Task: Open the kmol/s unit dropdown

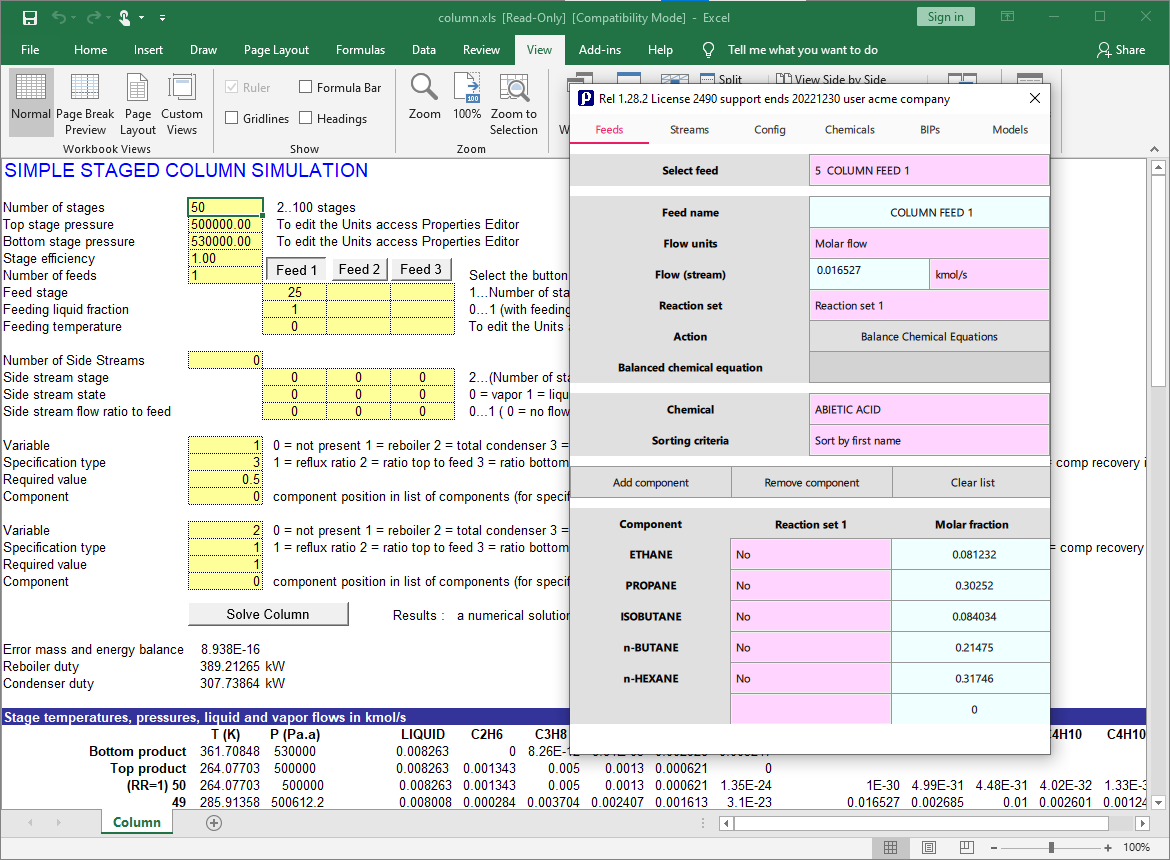Action: (989, 274)
